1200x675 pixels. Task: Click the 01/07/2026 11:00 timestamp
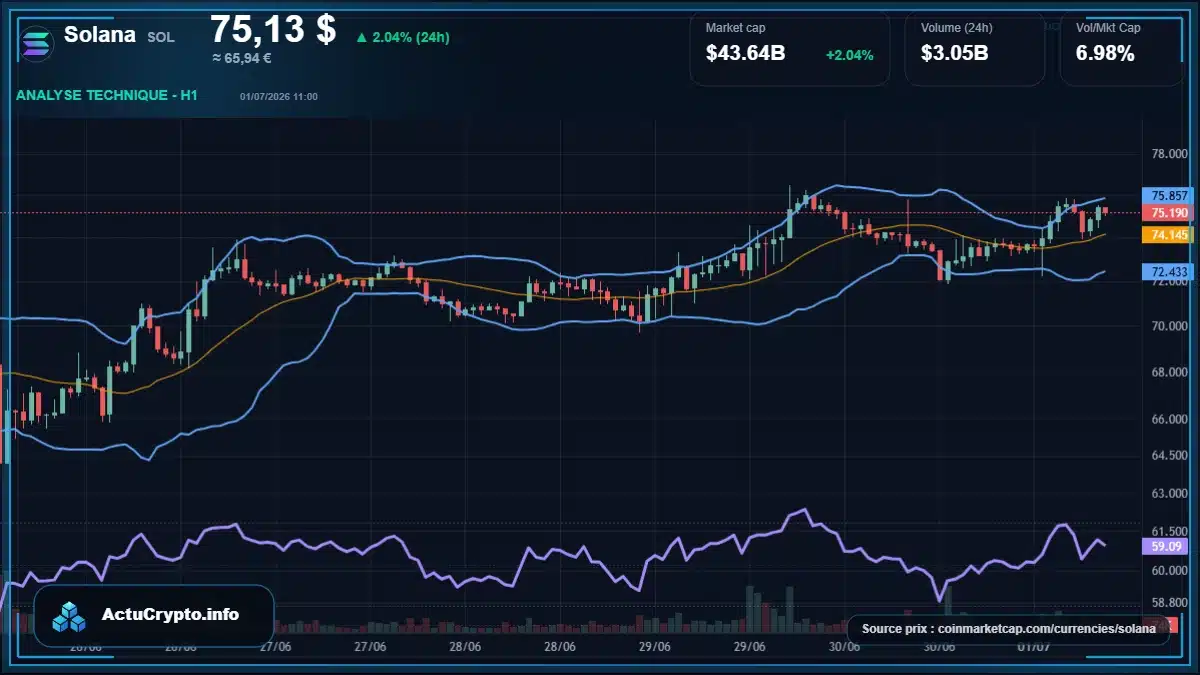pyautogui.click(x=279, y=96)
